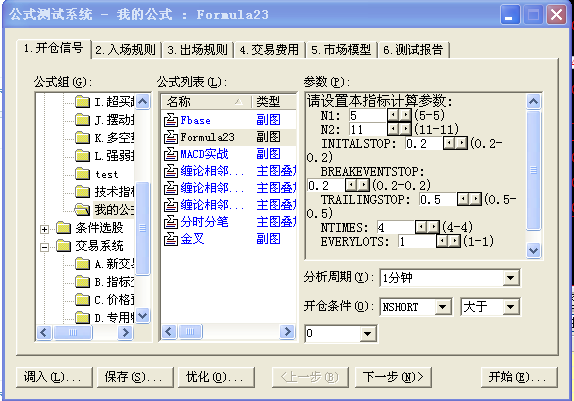The image size is (574, 401).
Task: Open the 大于 comparison dropdown
Action: pyautogui.click(x=511, y=307)
